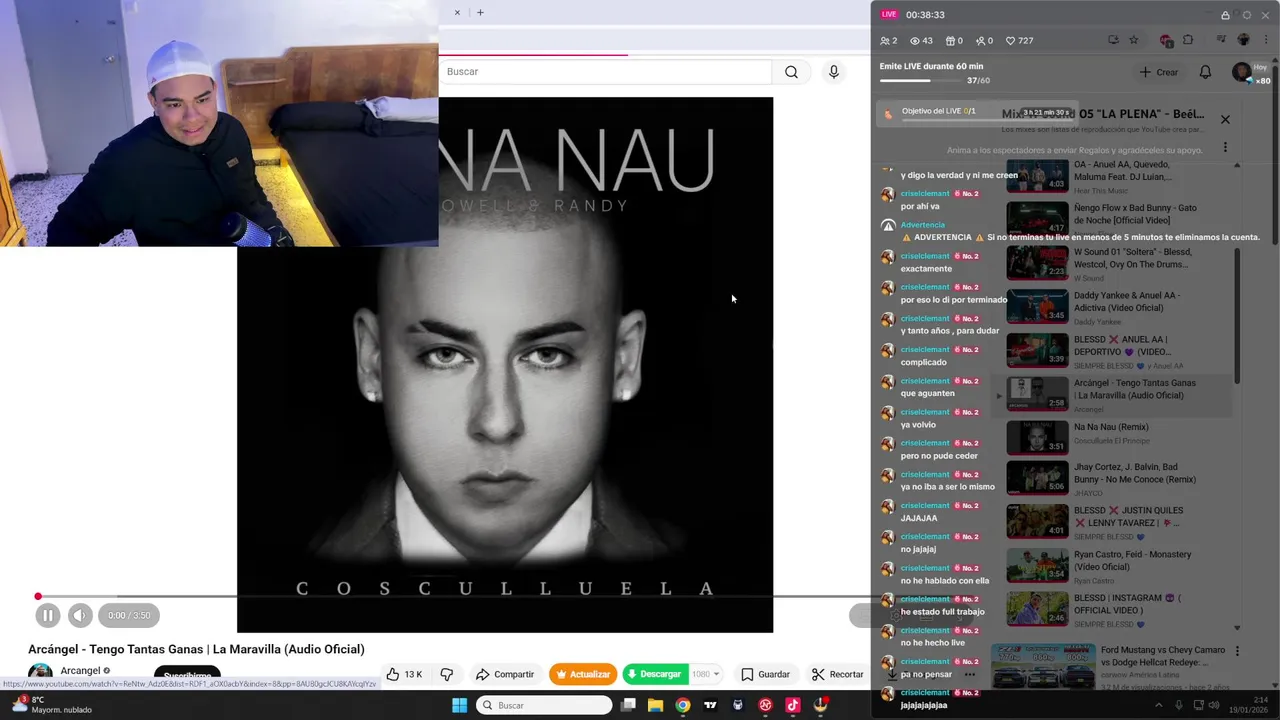Open the media control music-note icon
The width and height of the screenshot is (1280, 720).
point(1221,40)
